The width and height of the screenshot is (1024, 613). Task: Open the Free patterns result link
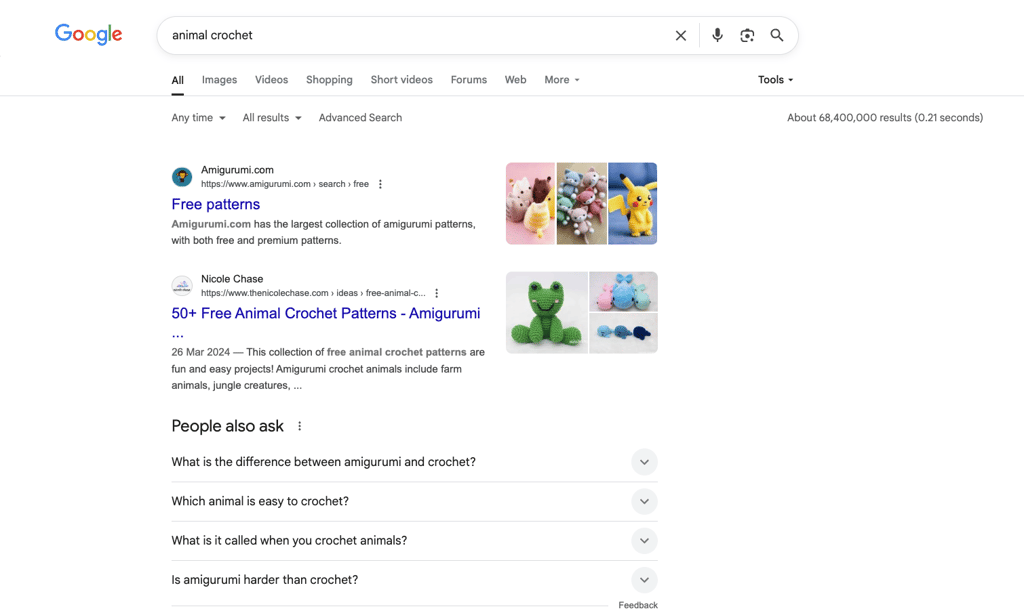click(x=216, y=204)
